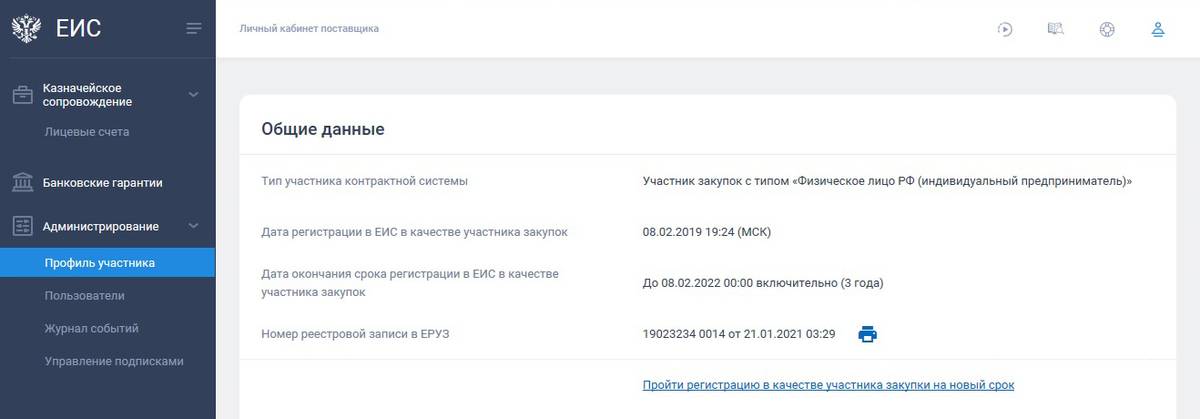Open Журнал событий page

92,328
